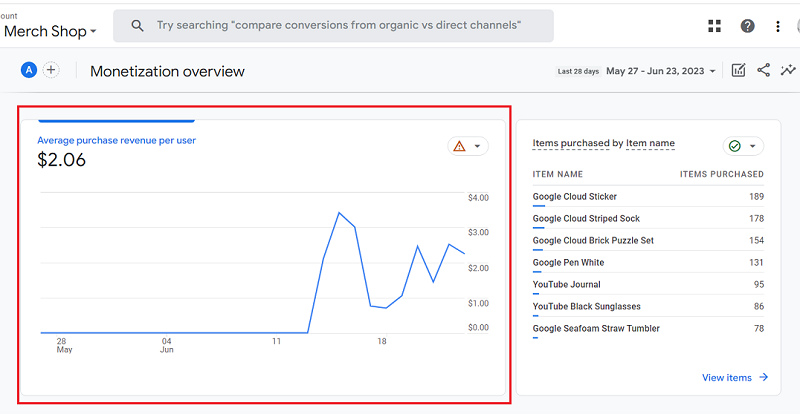
Task: Open the Google apps grid icon
Action: click(x=714, y=26)
